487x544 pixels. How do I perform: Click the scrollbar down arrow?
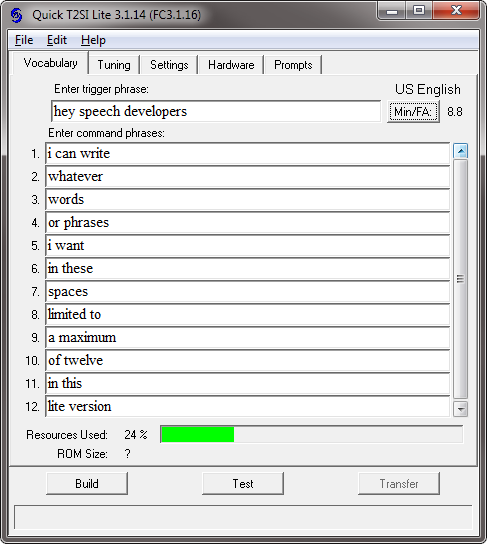coord(460,409)
